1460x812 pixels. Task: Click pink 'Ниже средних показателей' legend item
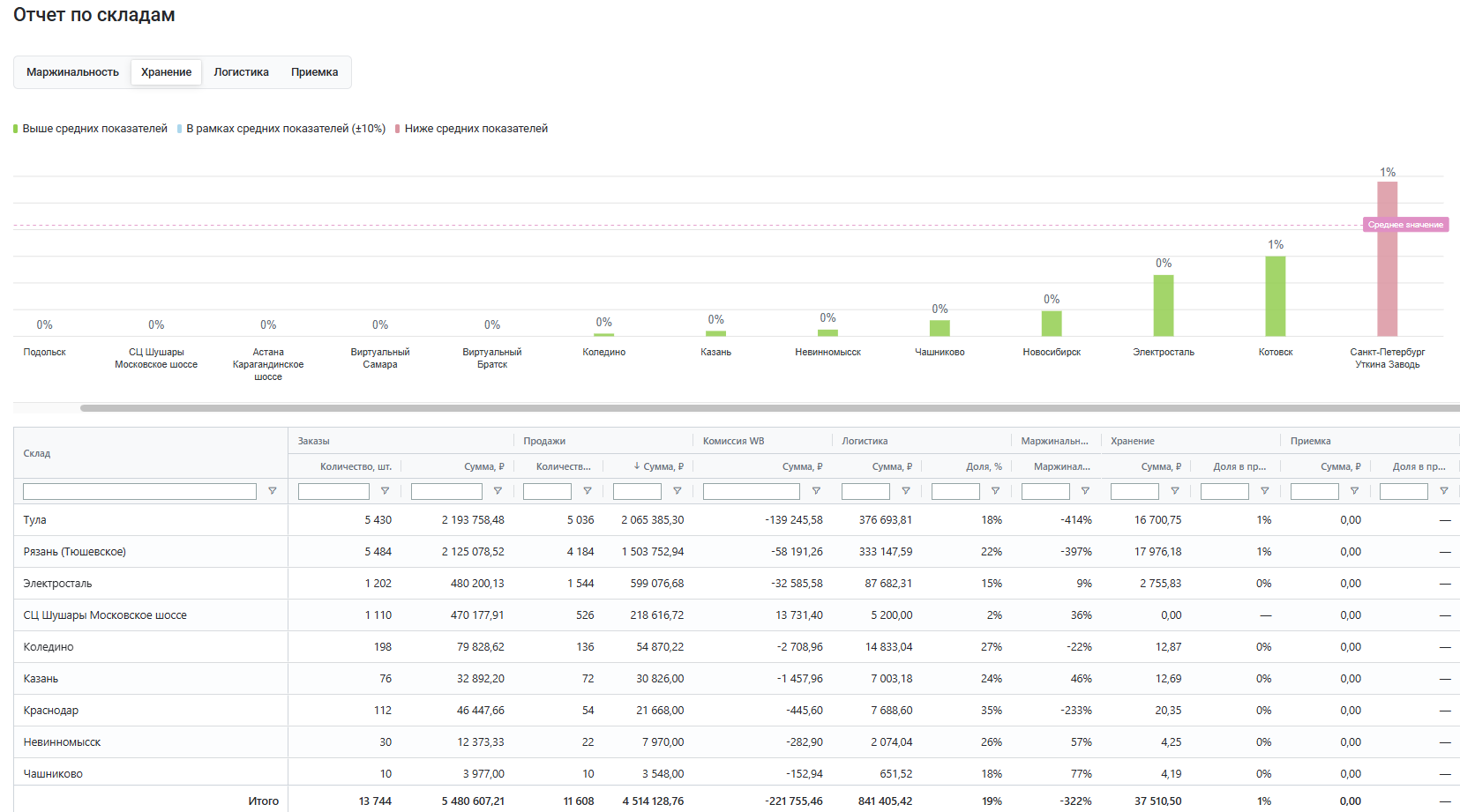471,129
